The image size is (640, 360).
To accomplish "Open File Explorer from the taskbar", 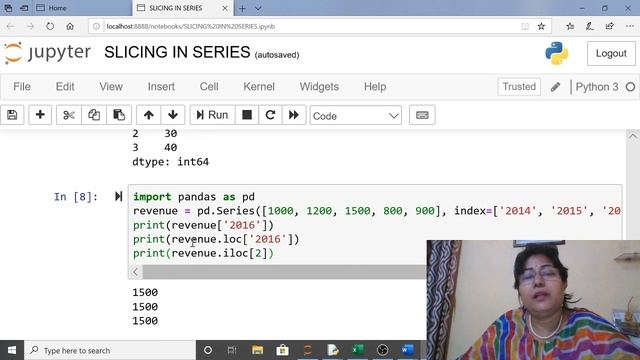I will (258, 350).
